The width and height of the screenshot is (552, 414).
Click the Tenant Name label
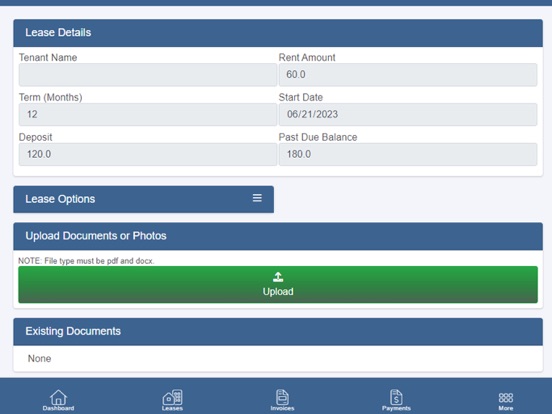pyautogui.click(x=48, y=57)
